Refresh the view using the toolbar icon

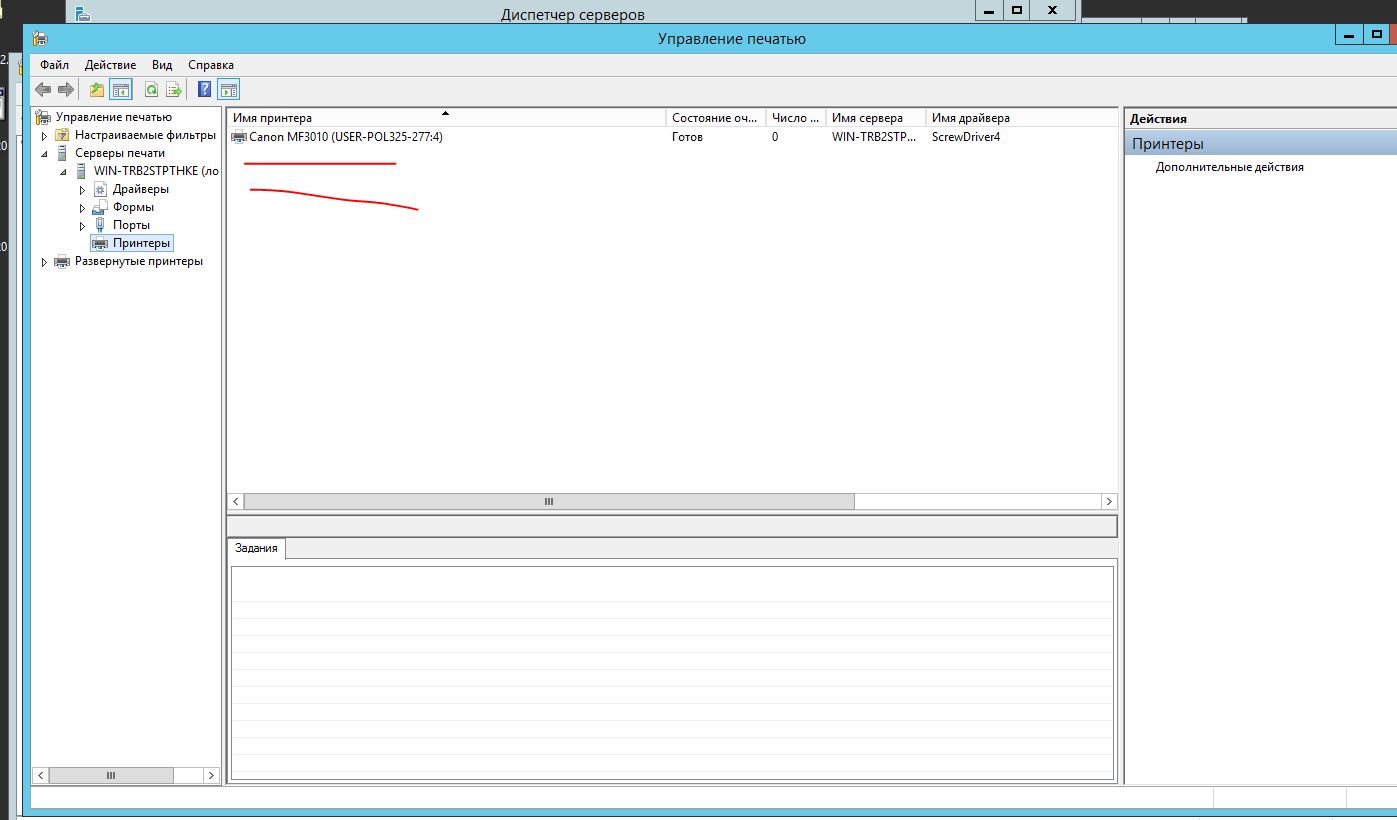151,90
